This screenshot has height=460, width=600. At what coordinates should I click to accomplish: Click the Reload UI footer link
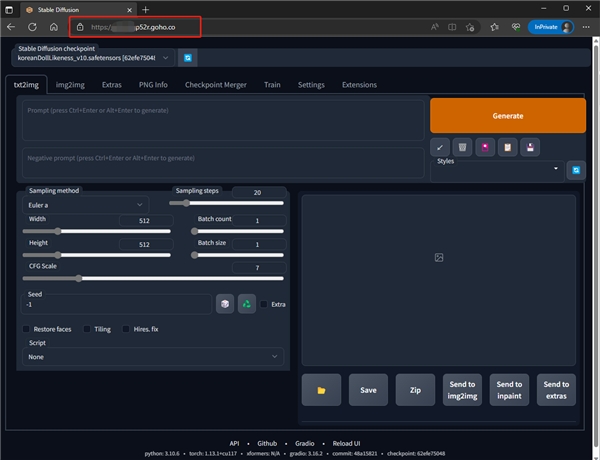[x=346, y=443]
